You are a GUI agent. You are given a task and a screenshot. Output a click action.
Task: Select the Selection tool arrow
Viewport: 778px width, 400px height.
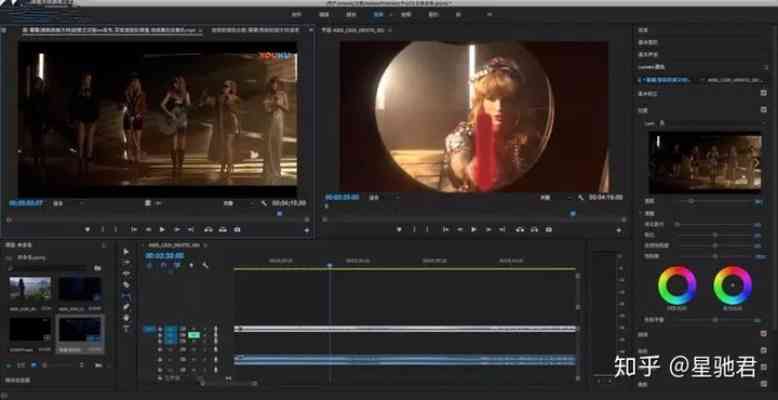pos(126,252)
